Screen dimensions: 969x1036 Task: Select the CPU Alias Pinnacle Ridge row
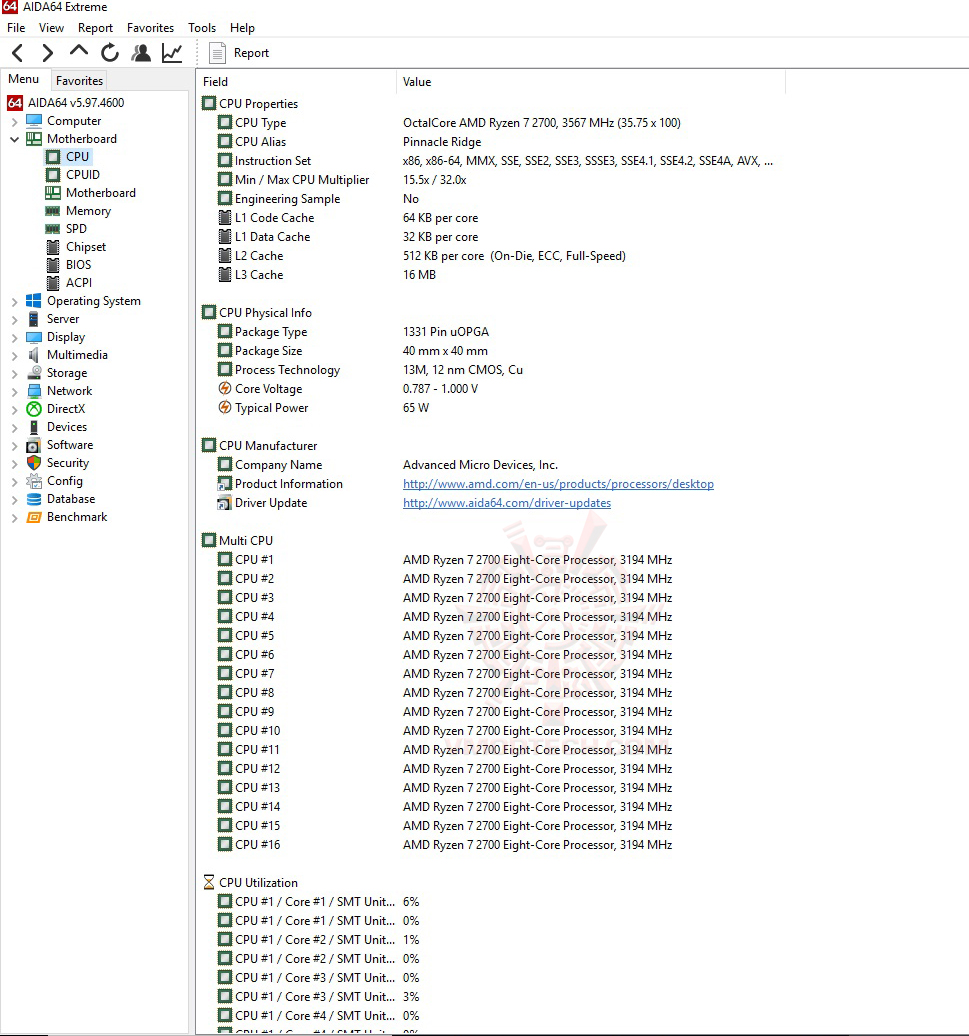coord(349,142)
